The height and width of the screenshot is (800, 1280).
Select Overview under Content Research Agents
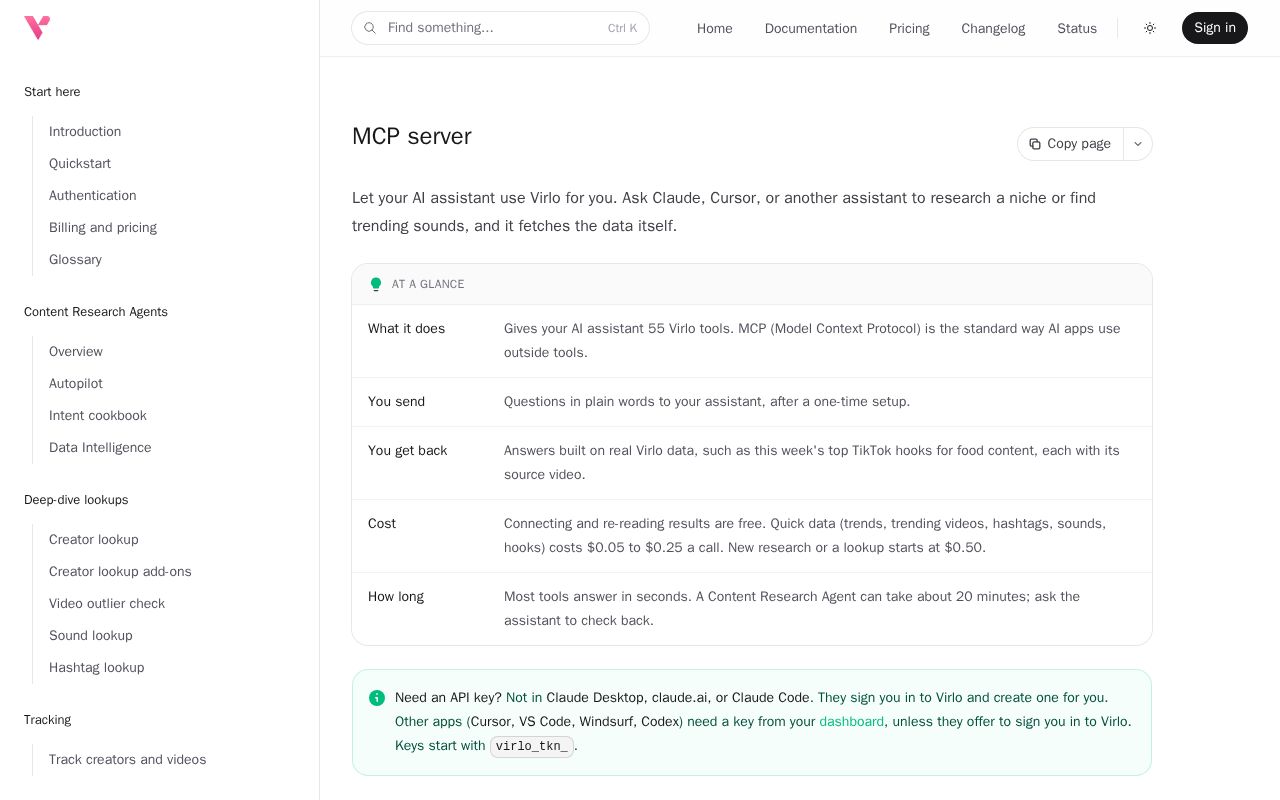[x=76, y=352]
